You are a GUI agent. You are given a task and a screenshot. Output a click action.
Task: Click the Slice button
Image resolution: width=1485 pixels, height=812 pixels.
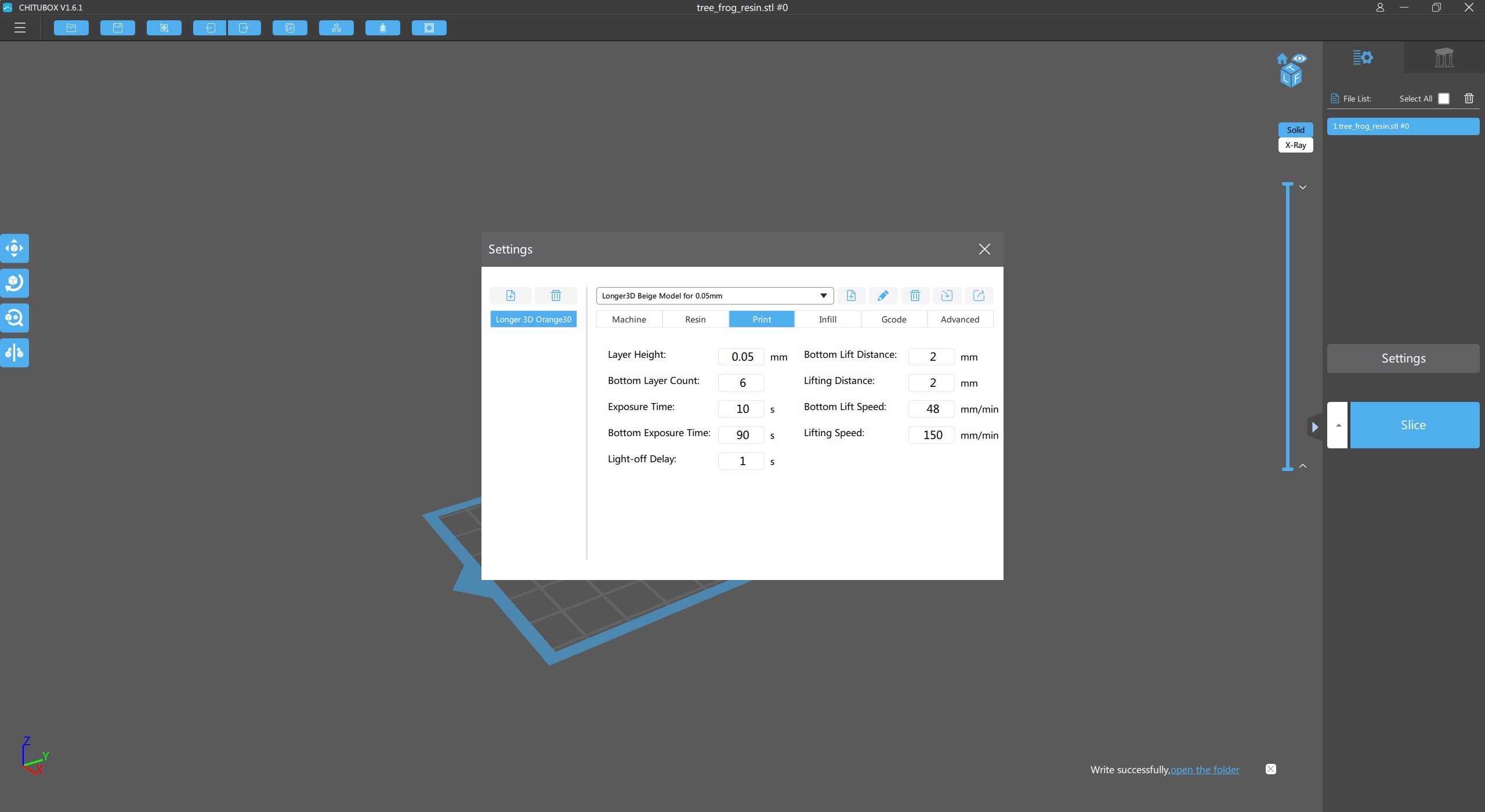tap(1414, 425)
